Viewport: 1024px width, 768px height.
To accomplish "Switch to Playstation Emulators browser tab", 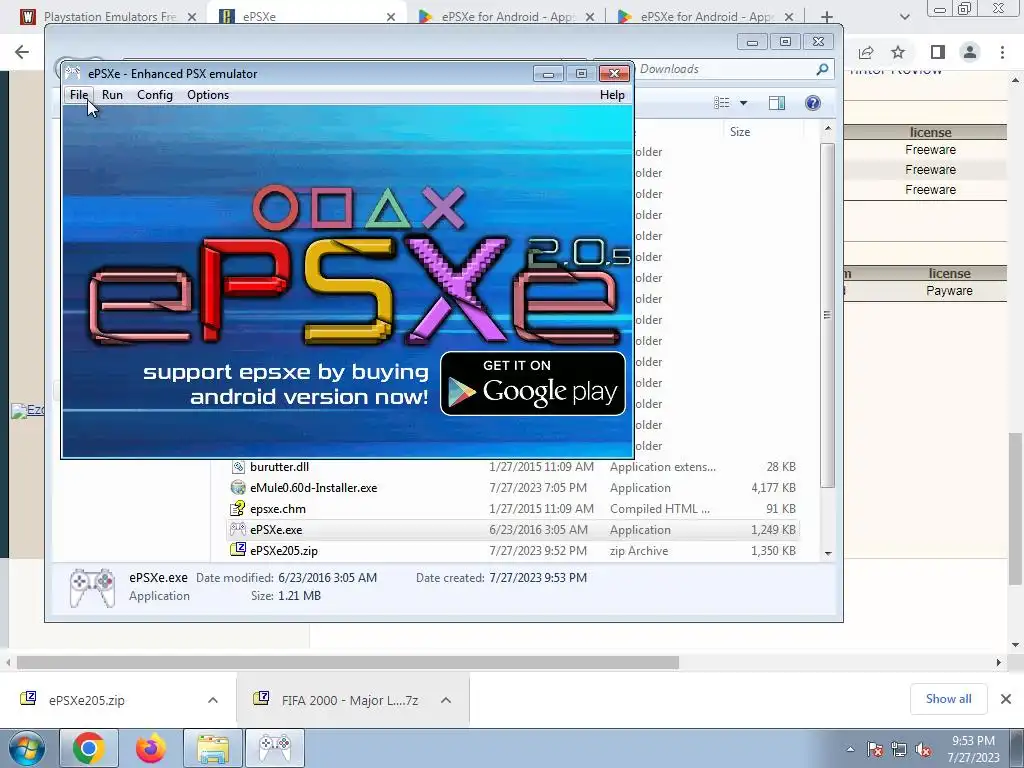I will tap(110, 16).
